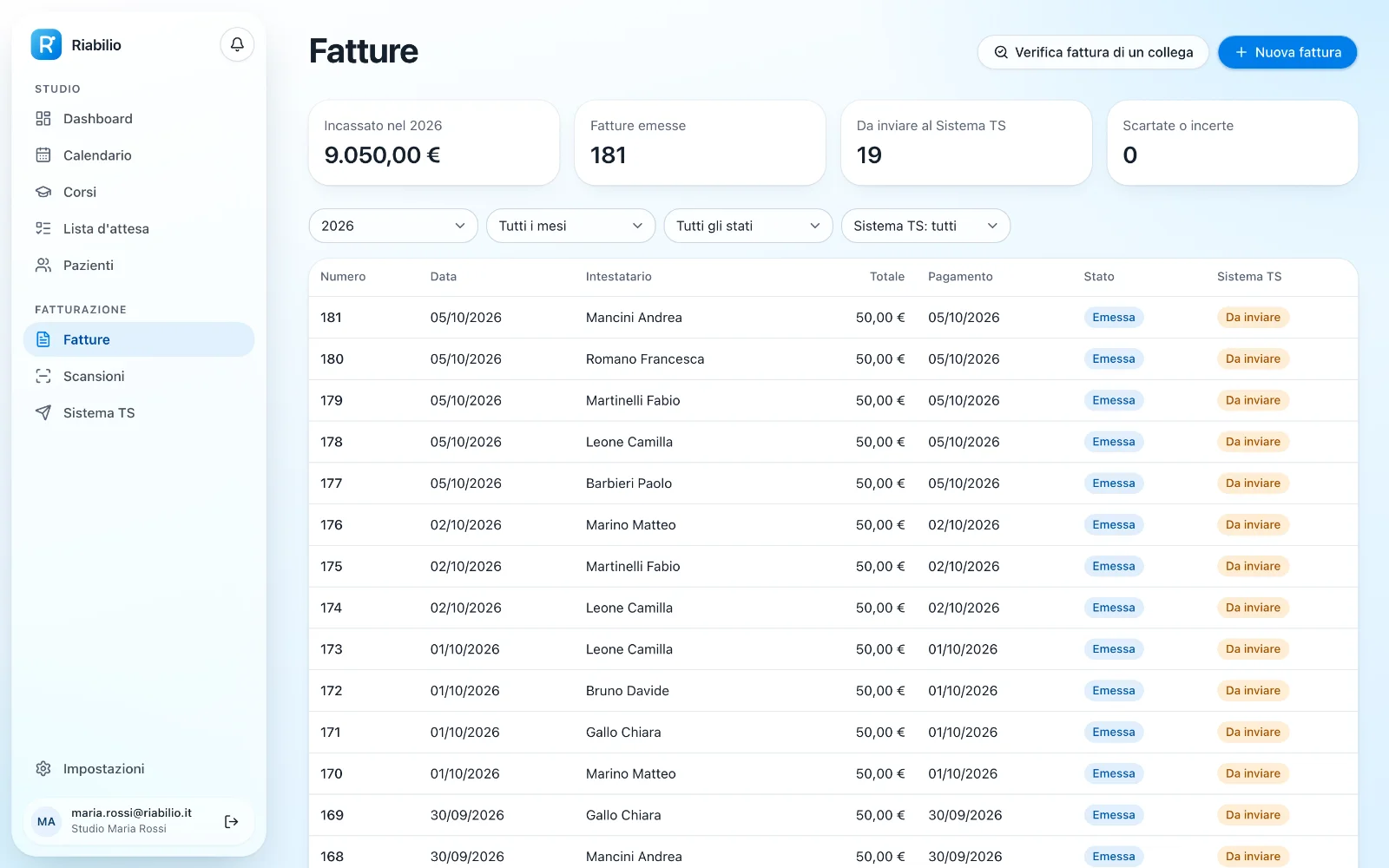Open invoice 180 for Romano Francesca
Image resolution: width=1389 pixels, height=868 pixels.
(833, 359)
